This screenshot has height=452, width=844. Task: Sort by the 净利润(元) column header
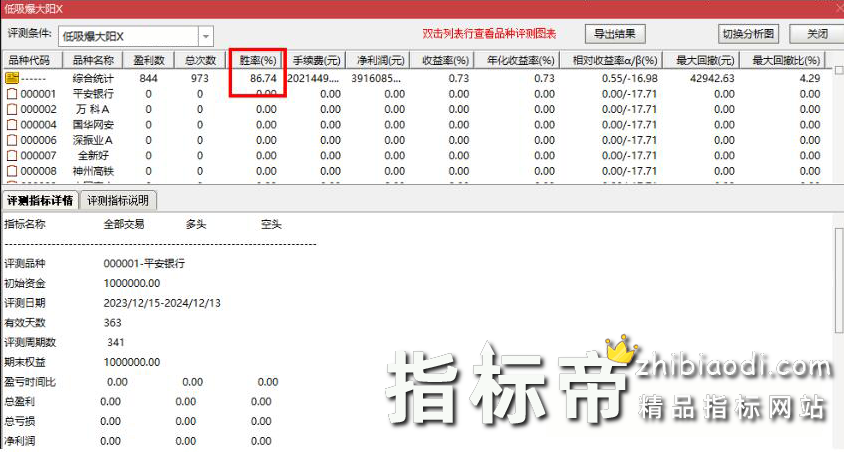[378, 60]
